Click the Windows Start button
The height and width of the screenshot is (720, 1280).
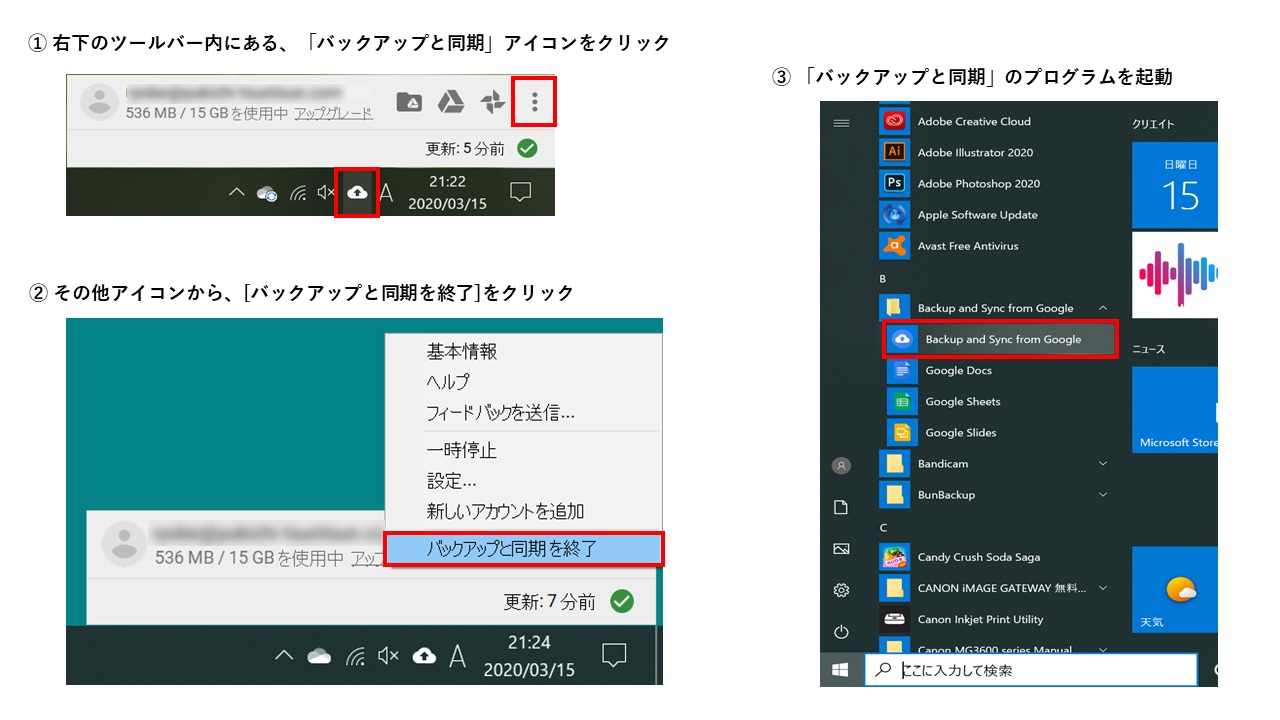[841, 670]
